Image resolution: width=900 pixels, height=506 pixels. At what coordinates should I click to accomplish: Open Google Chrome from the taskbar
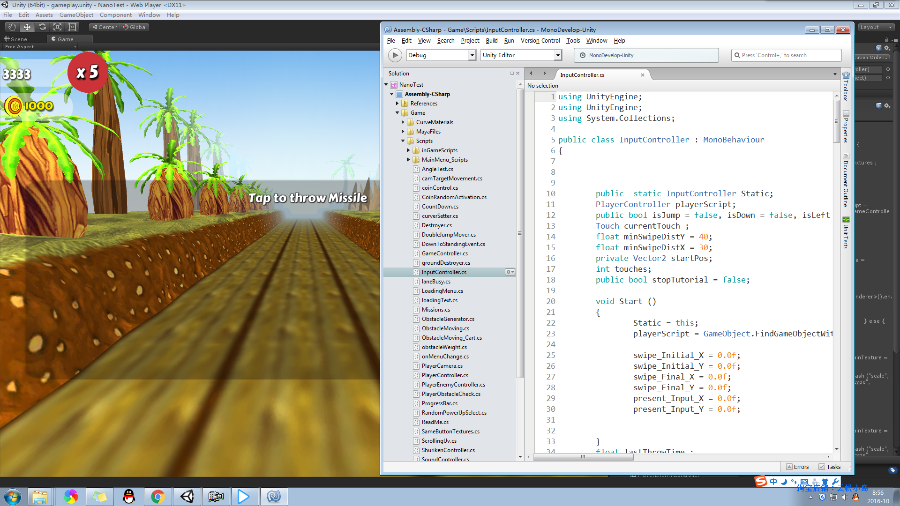click(157, 496)
